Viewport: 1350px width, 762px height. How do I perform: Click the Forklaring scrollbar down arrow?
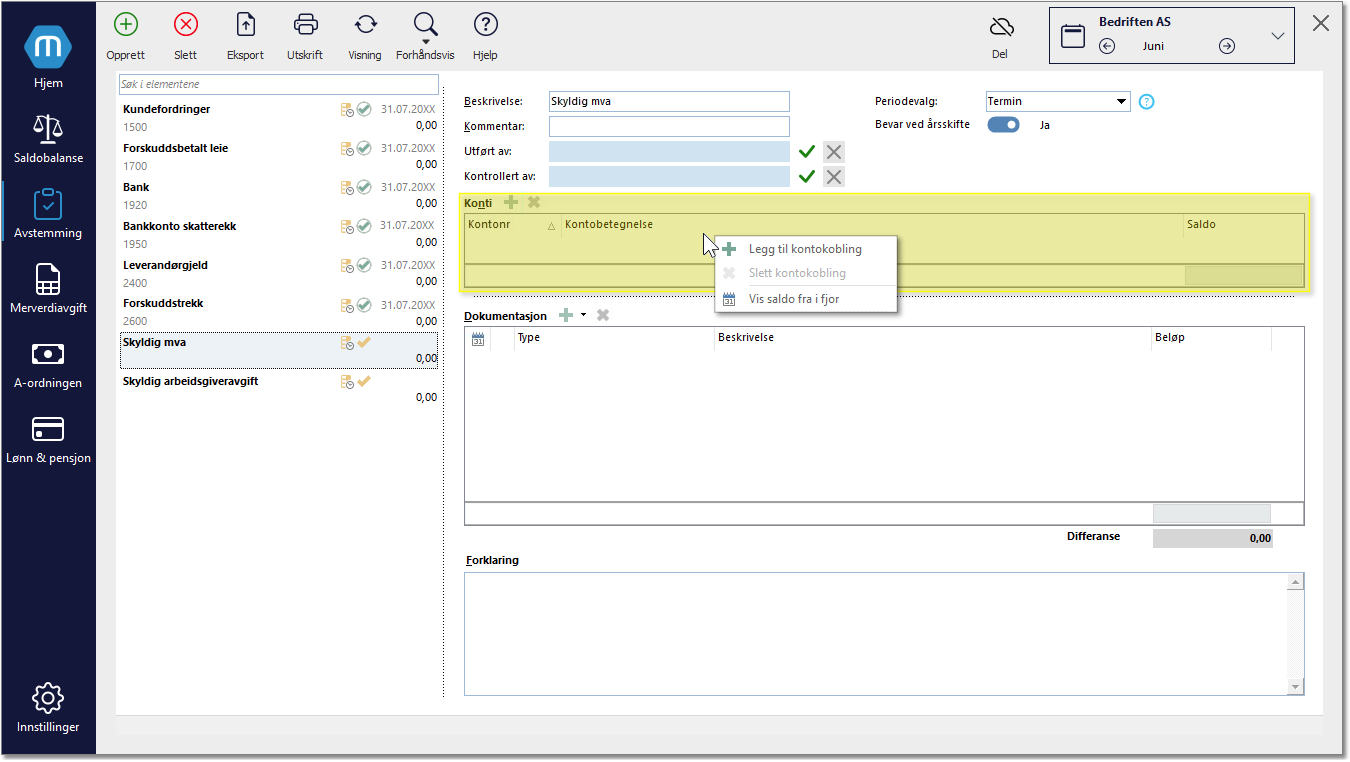(1296, 687)
